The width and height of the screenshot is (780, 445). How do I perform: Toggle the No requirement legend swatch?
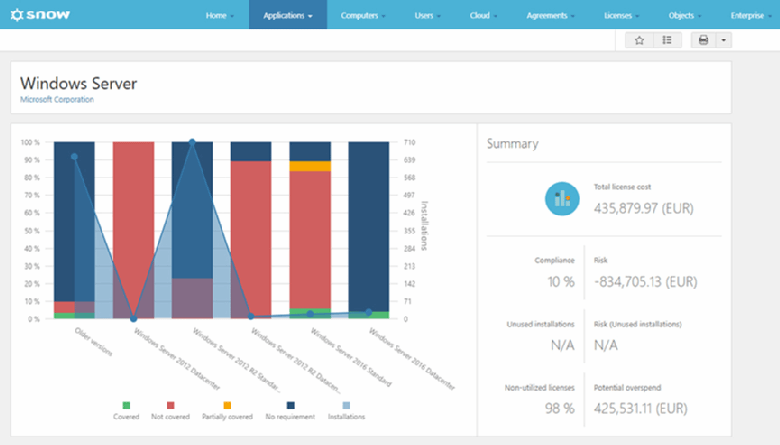[291, 405]
